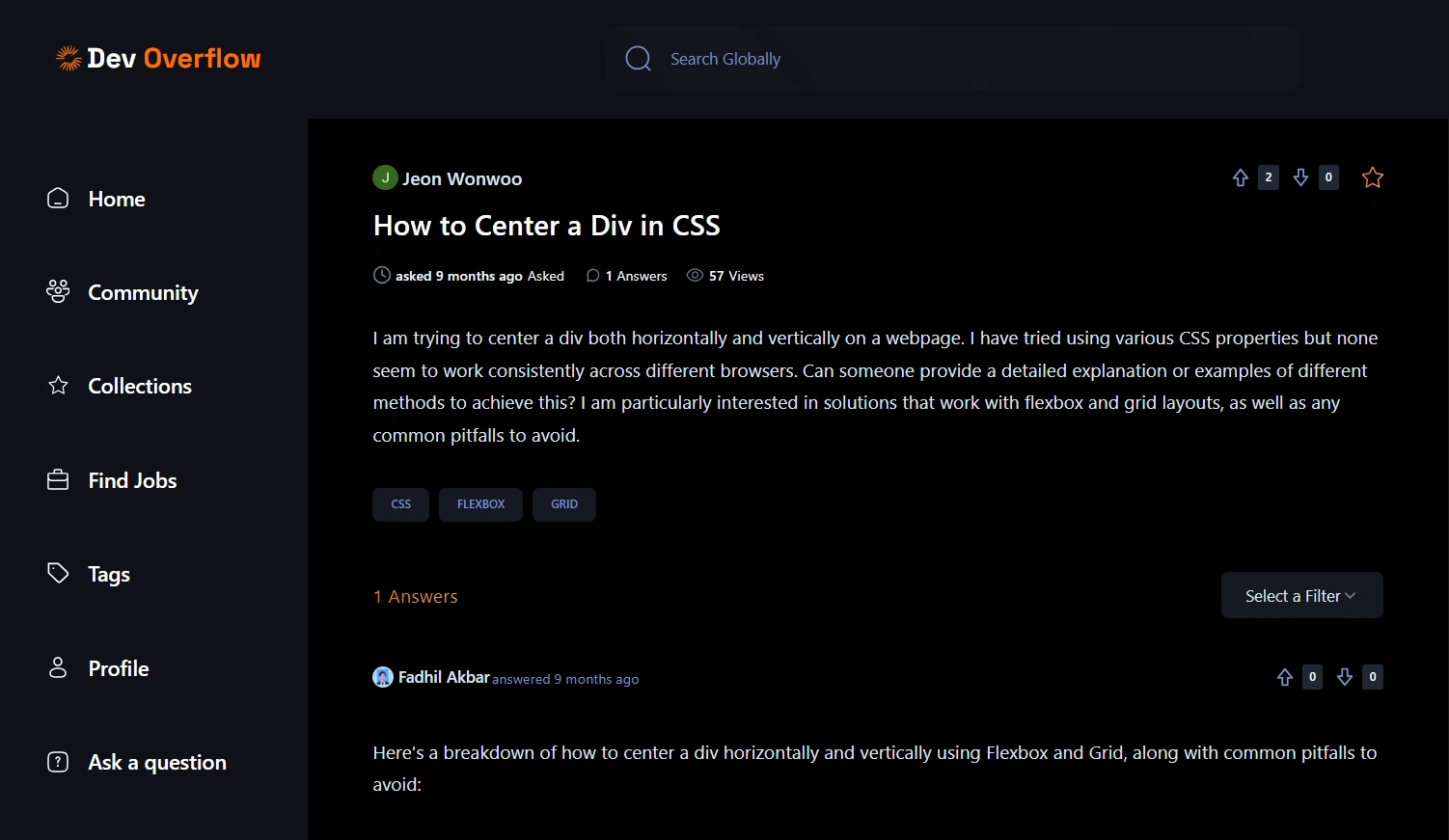1449x840 pixels.
Task: Click the Home sidebar icon
Action: click(58, 198)
